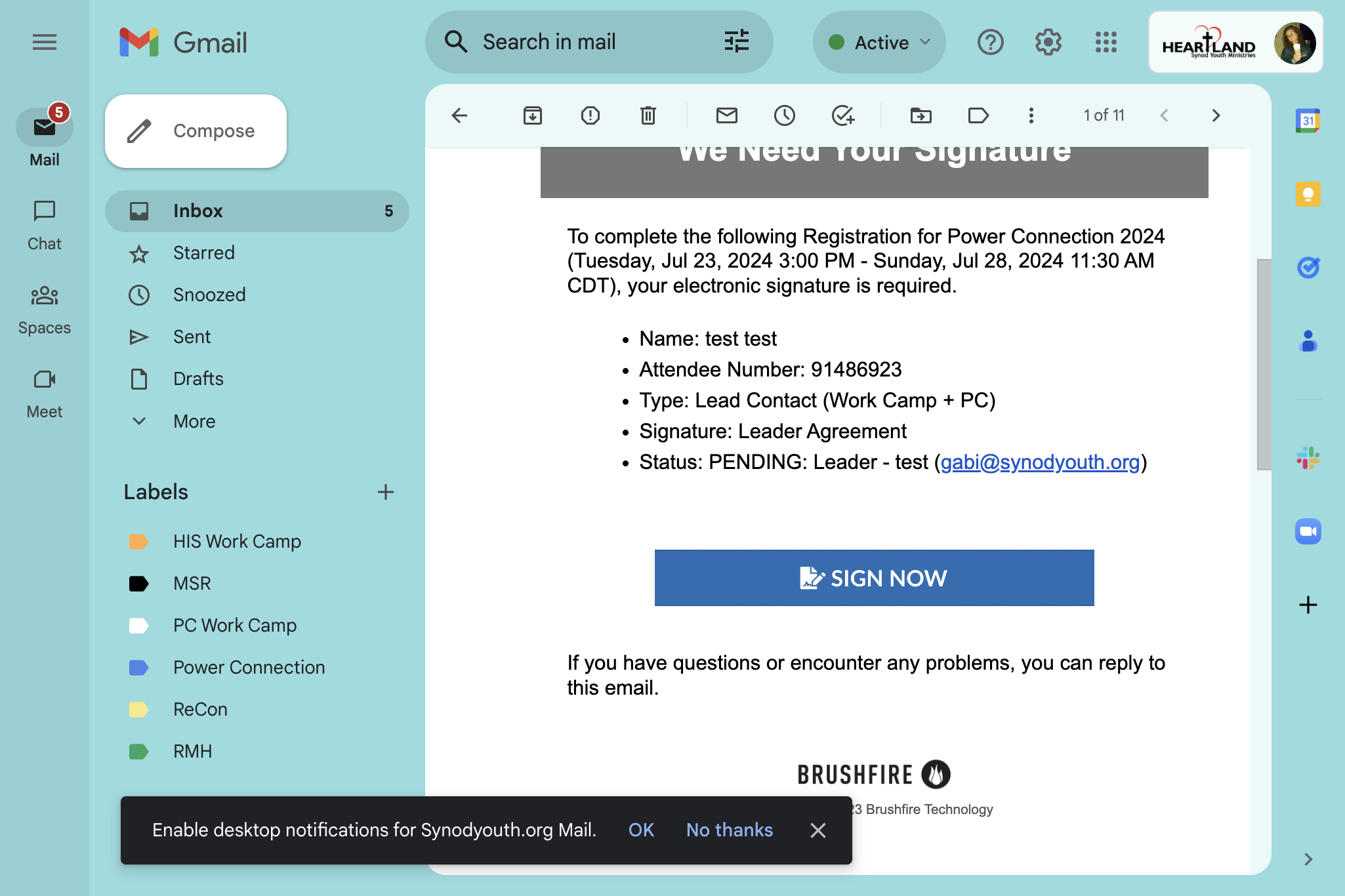The height and width of the screenshot is (896, 1345).
Task: Move email to a folder
Action: point(921,115)
